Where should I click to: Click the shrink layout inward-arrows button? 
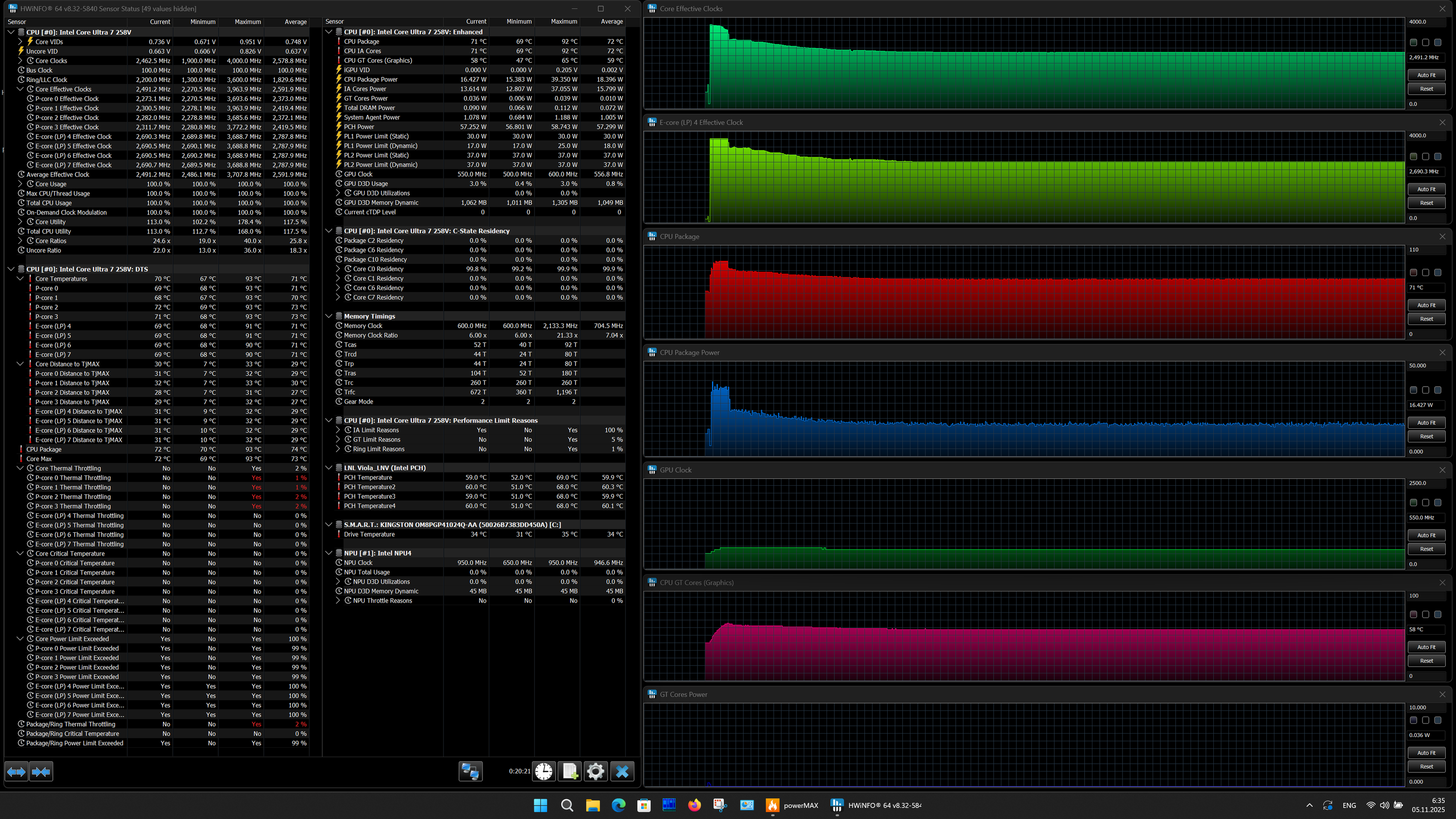point(41,771)
